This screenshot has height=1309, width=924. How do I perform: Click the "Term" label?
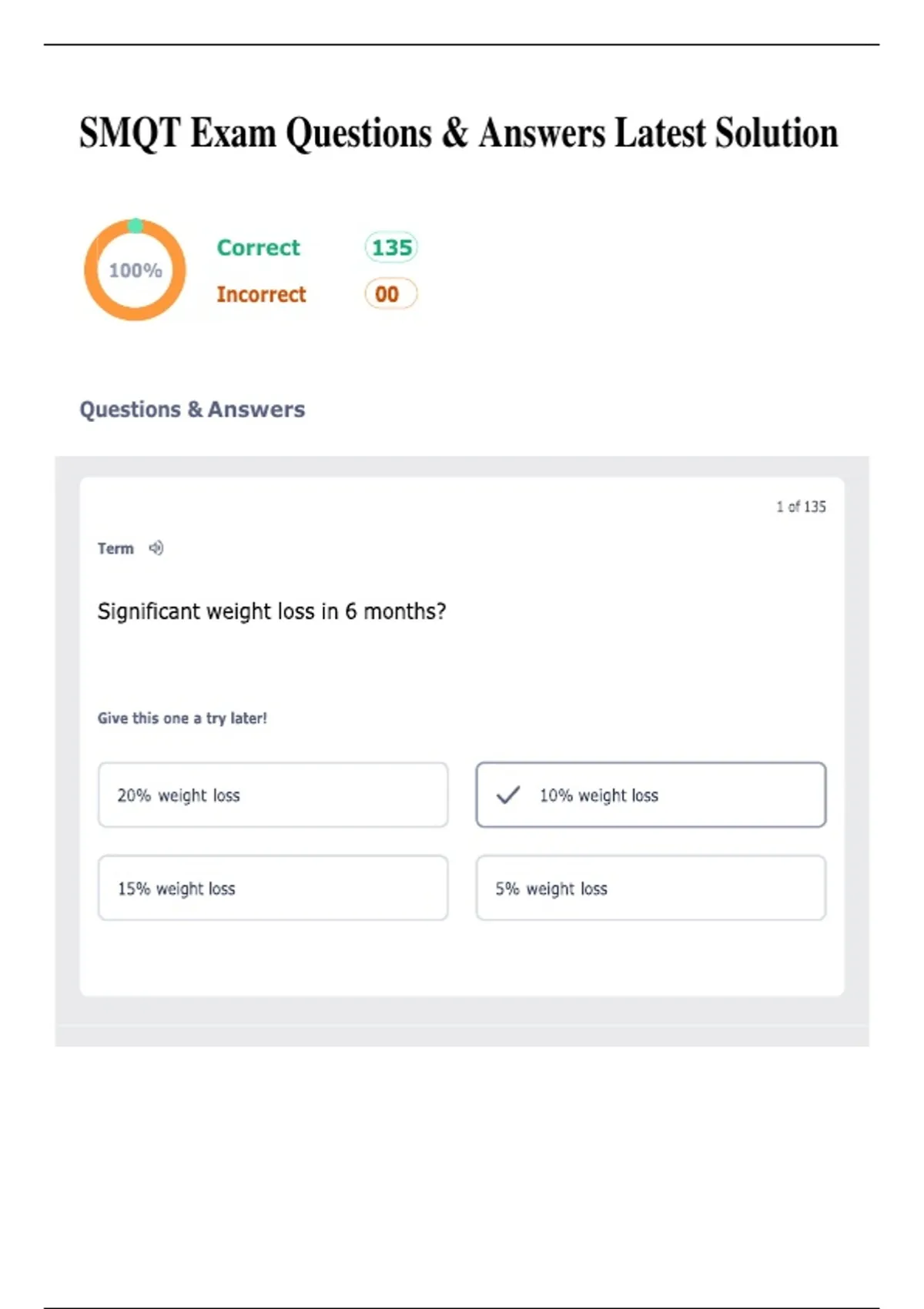[x=115, y=548]
